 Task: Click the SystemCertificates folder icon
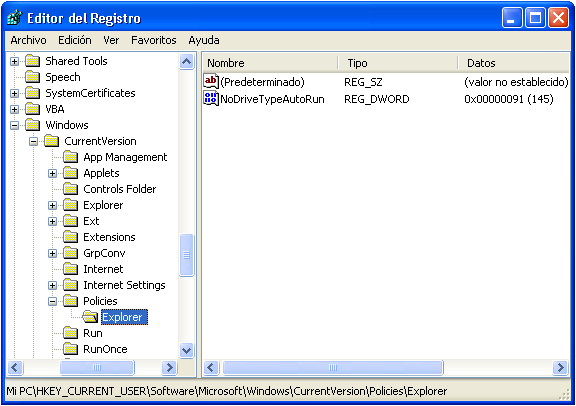(33, 93)
